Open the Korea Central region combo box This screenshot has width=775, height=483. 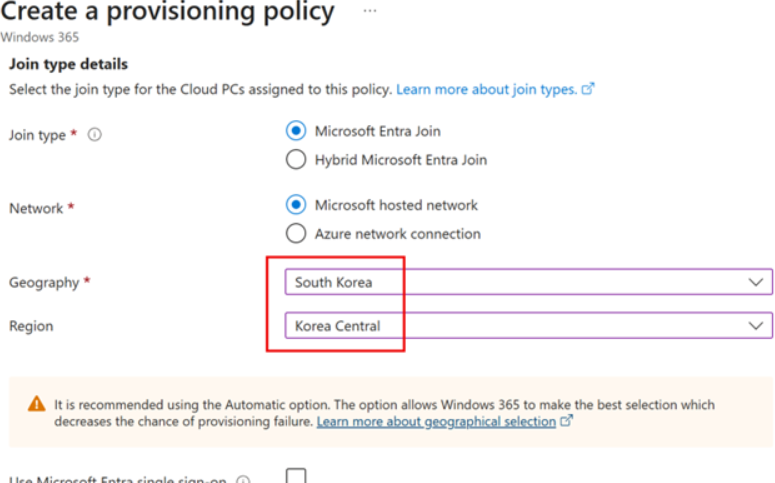(x=528, y=326)
